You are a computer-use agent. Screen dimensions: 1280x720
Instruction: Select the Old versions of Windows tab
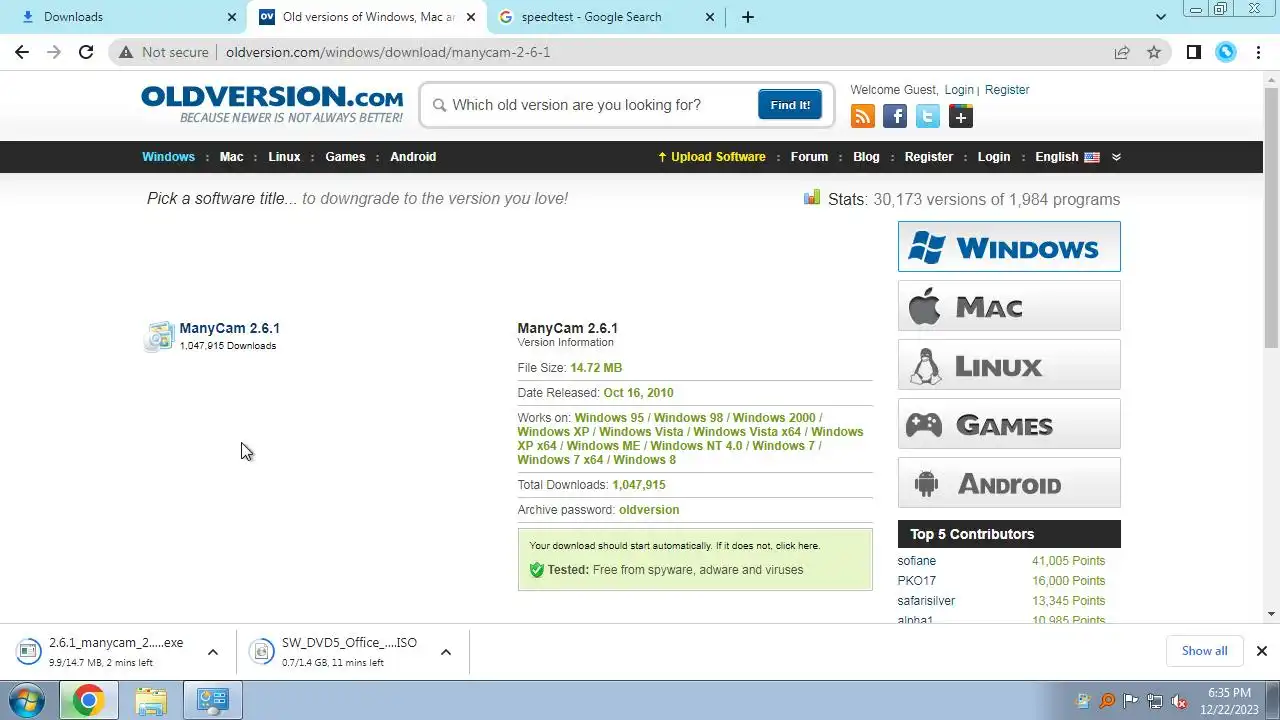[x=366, y=17]
